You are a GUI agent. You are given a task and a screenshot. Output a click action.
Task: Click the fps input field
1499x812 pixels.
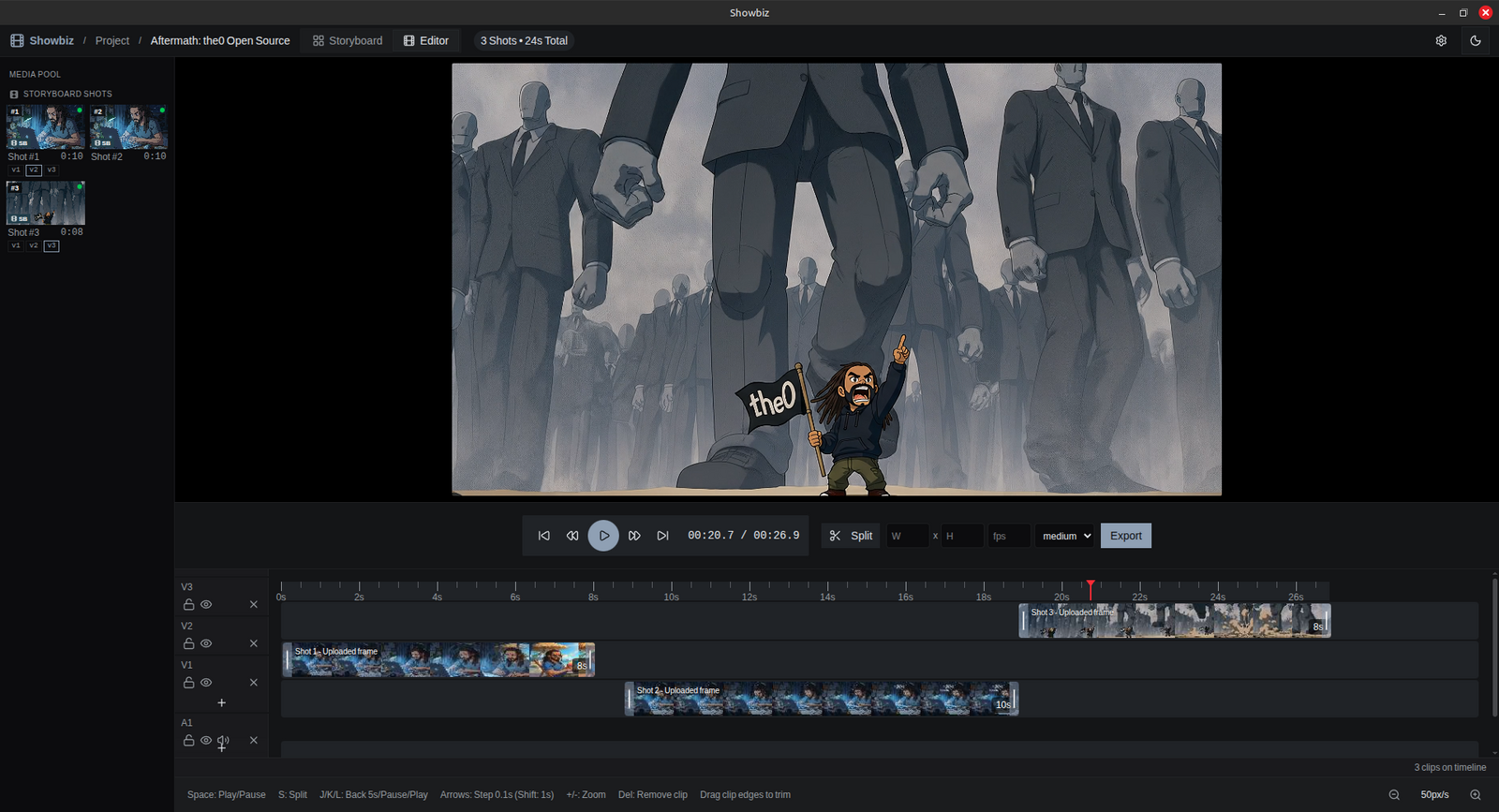pyautogui.click(x=1009, y=536)
